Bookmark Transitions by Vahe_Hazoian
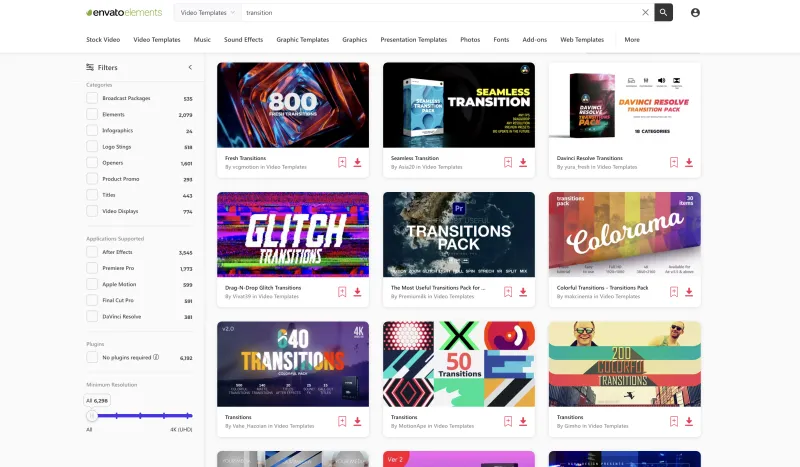Viewport: 800px width, 467px height. coord(342,422)
